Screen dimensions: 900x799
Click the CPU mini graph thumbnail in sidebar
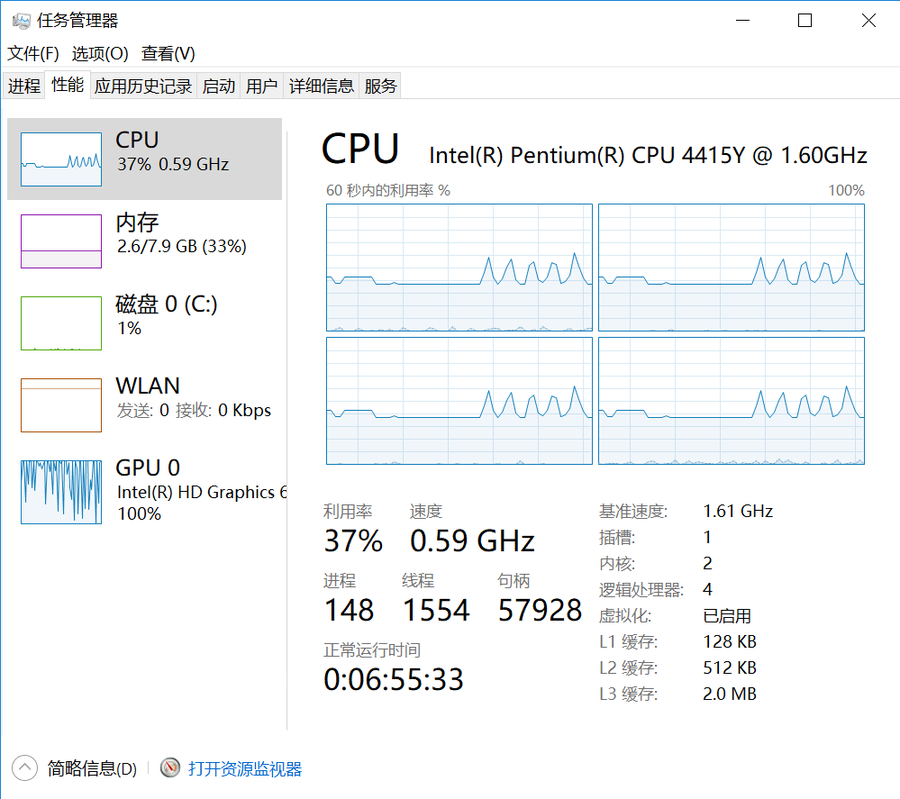tap(61, 159)
